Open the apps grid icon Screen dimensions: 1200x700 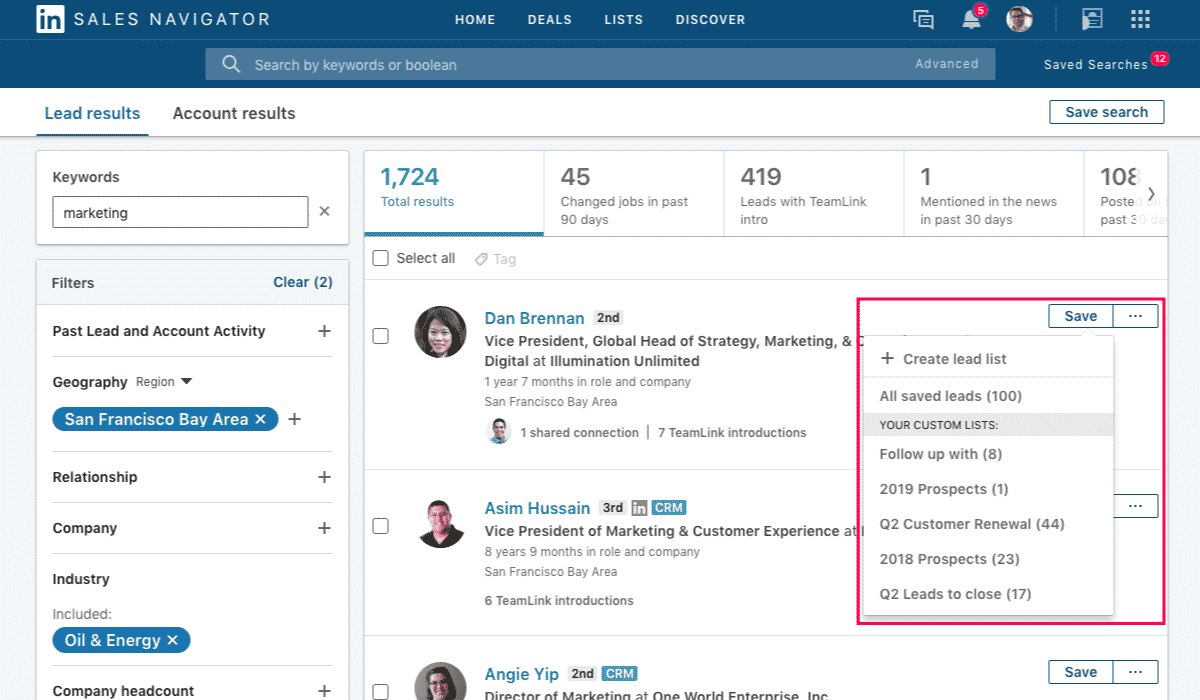pyautogui.click(x=1140, y=19)
